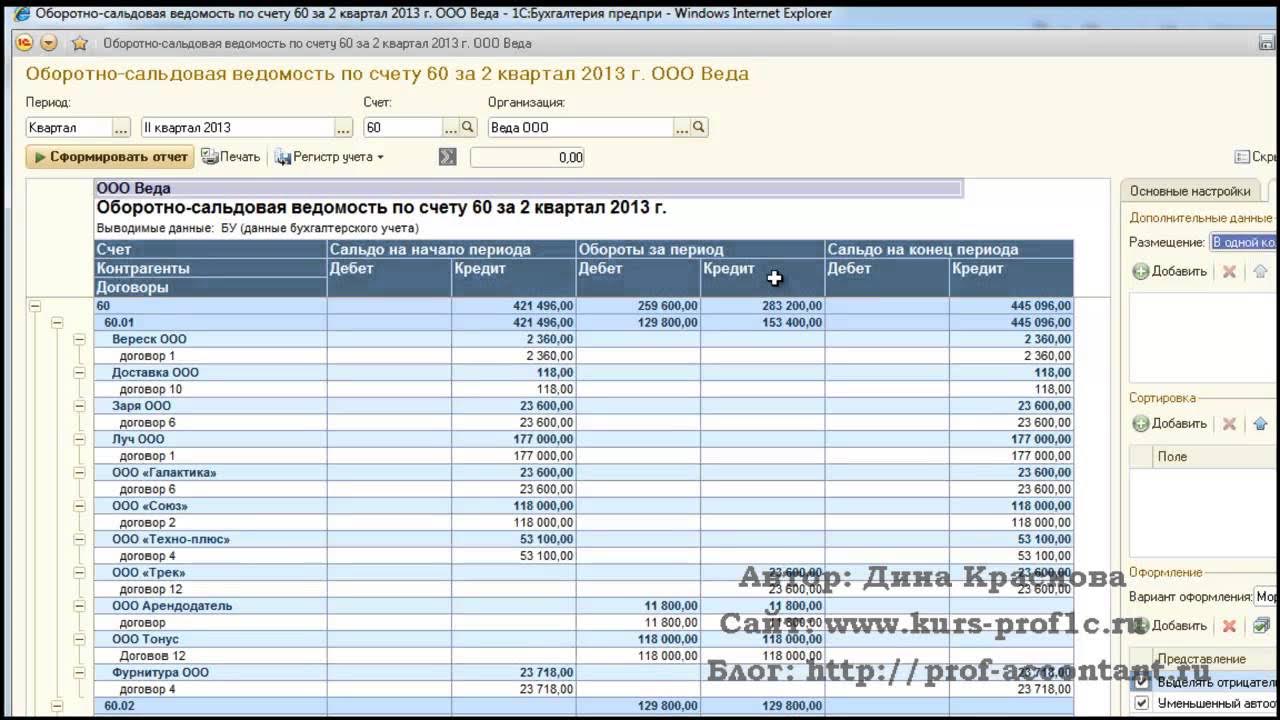Open the navigation history arrow button
Viewport: 1280px width, 720px height.
49,43
